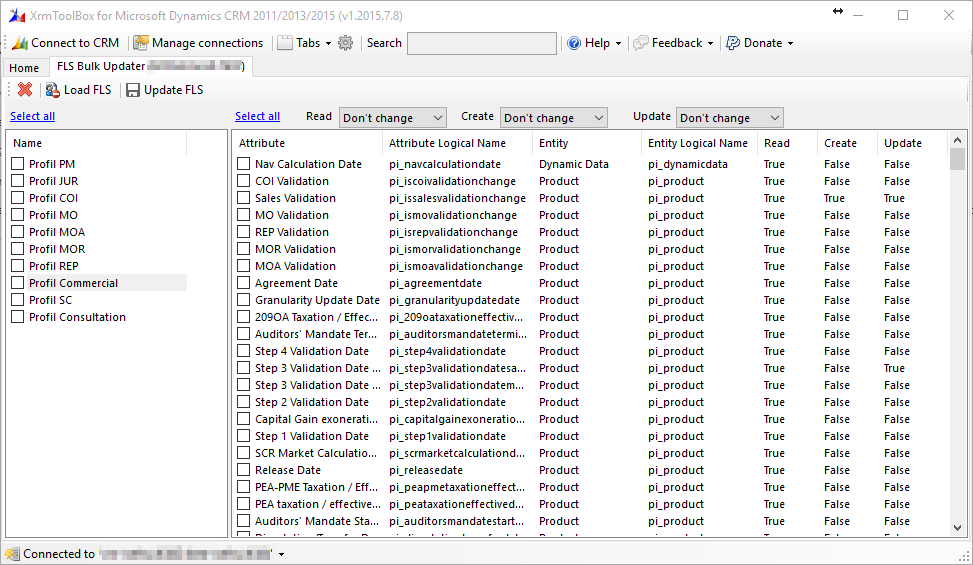
Task: Check the Agreement Date attribute checkbox
Action: (244, 283)
